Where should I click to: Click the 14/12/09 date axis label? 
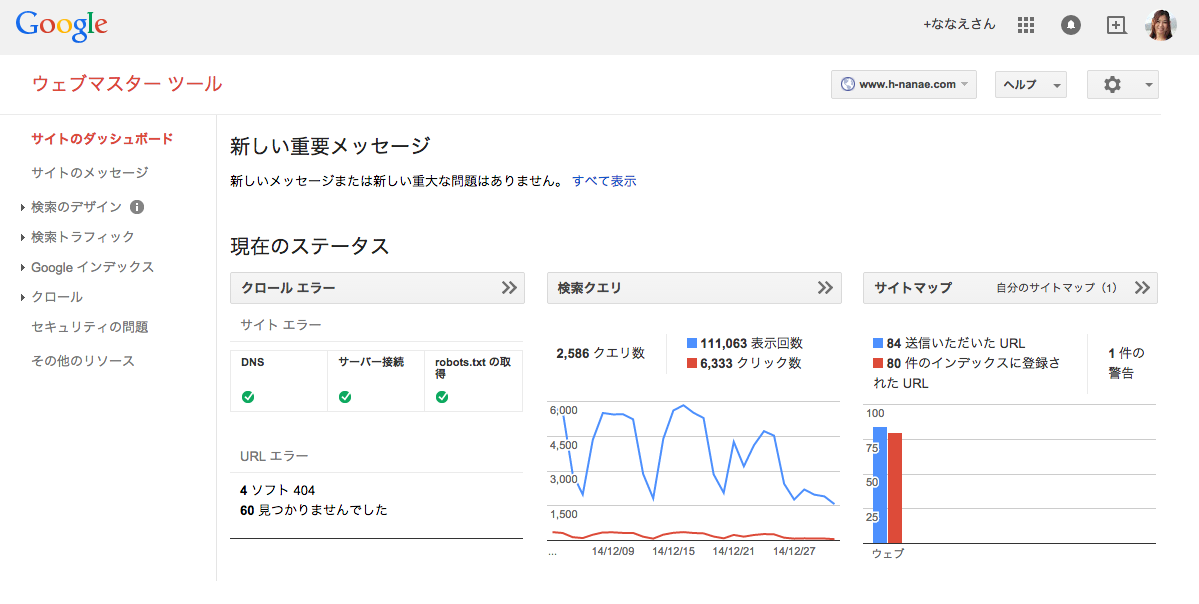pos(613,551)
